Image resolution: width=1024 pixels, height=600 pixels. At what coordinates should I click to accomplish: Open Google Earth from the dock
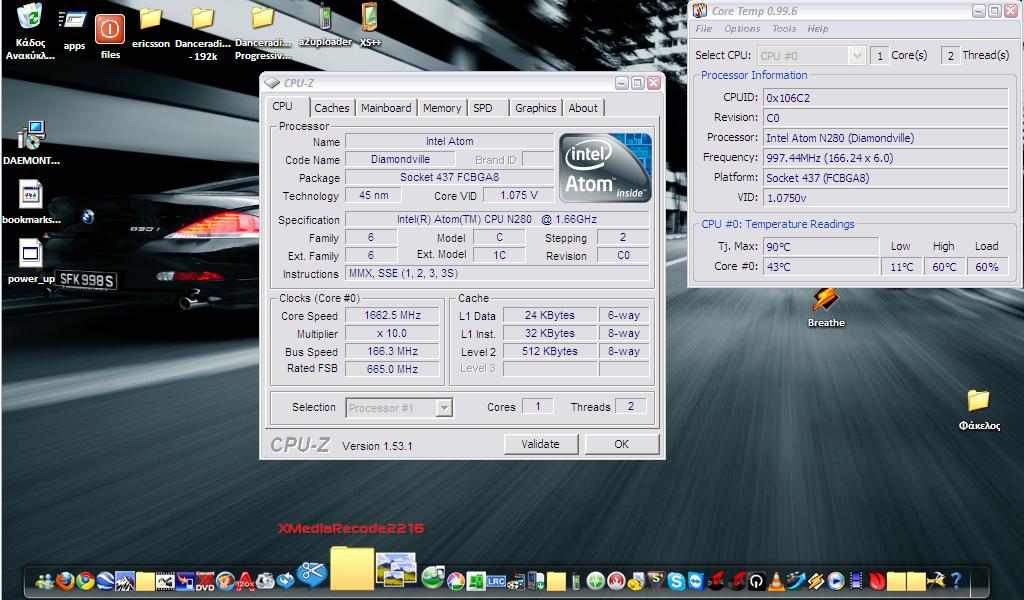click(104, 581)
